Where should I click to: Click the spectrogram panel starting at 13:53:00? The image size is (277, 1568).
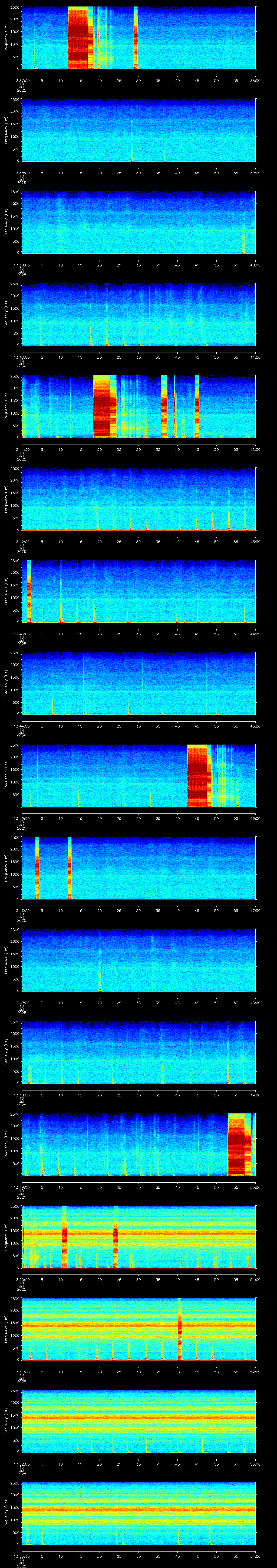pyautogui.click(x=139, y=1513)
